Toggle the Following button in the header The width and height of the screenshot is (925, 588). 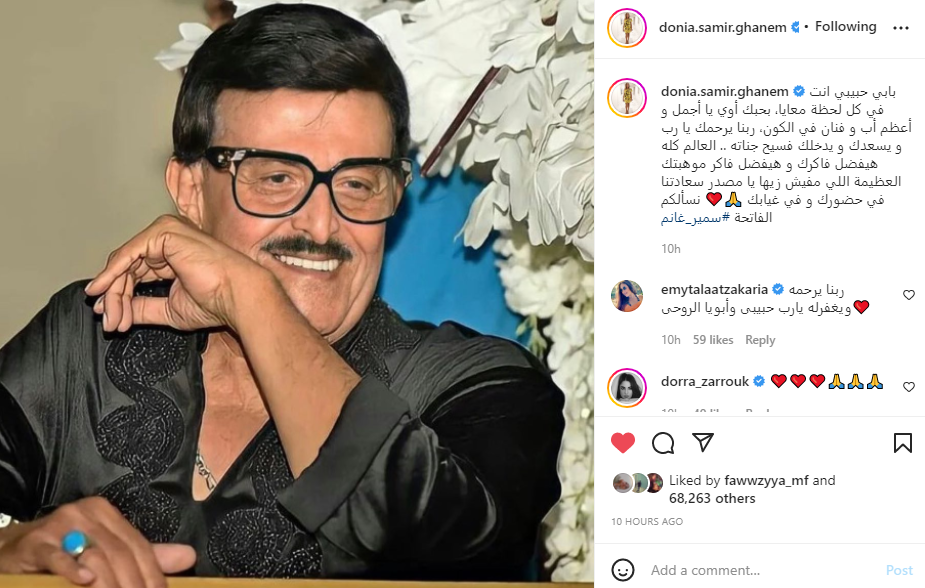[845, 27]
